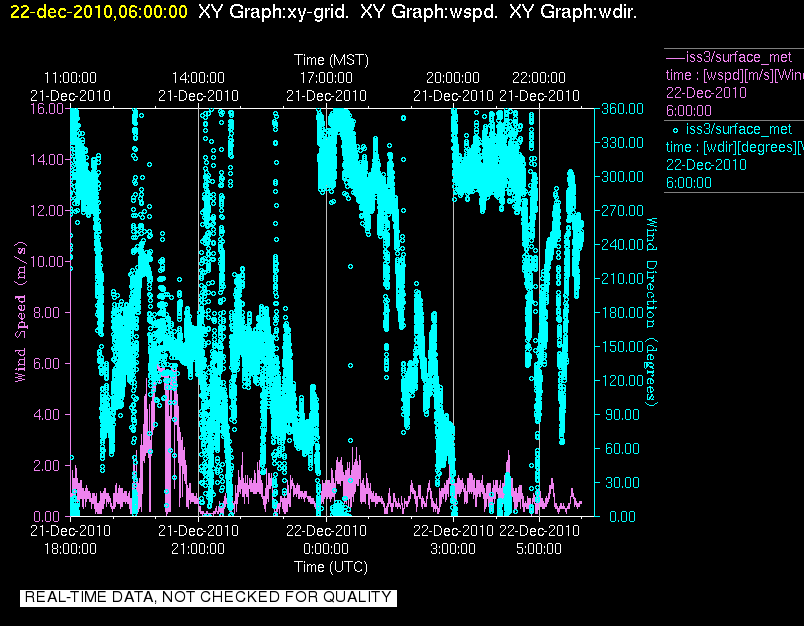Click the 90.00 wind direction axis value

[622, 414]
